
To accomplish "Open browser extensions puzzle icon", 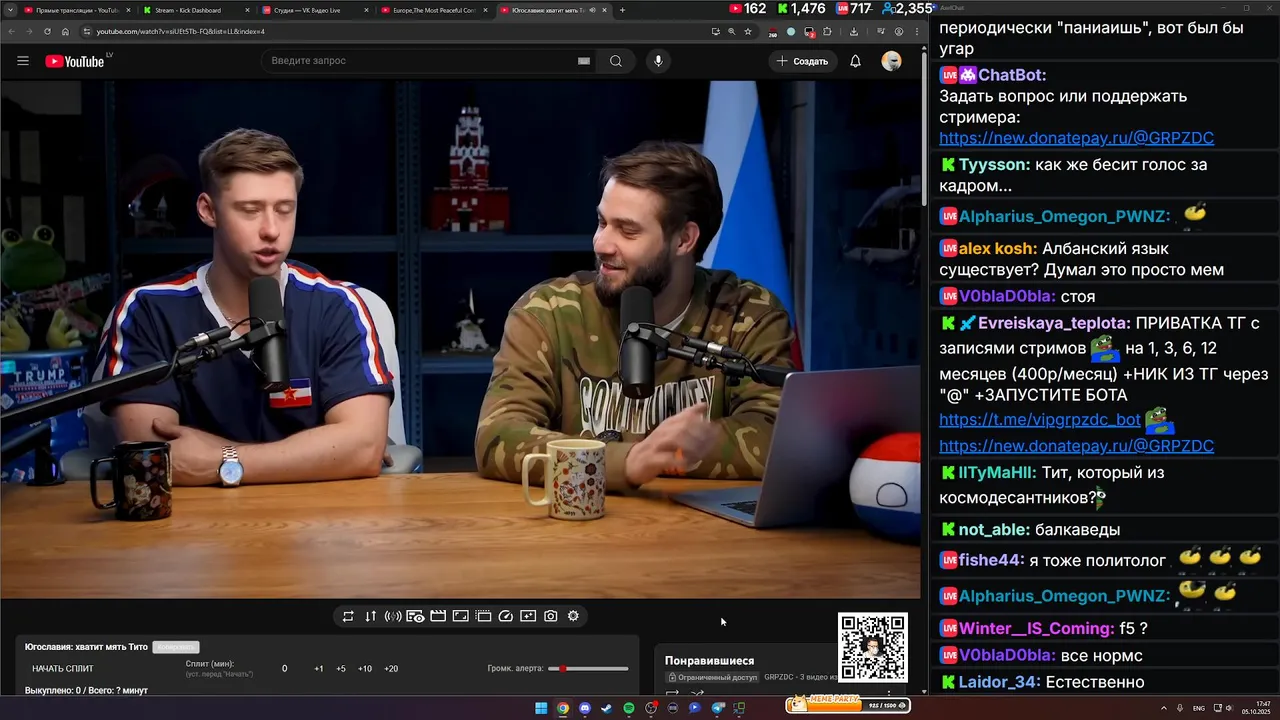I will [x=827, y=31].
